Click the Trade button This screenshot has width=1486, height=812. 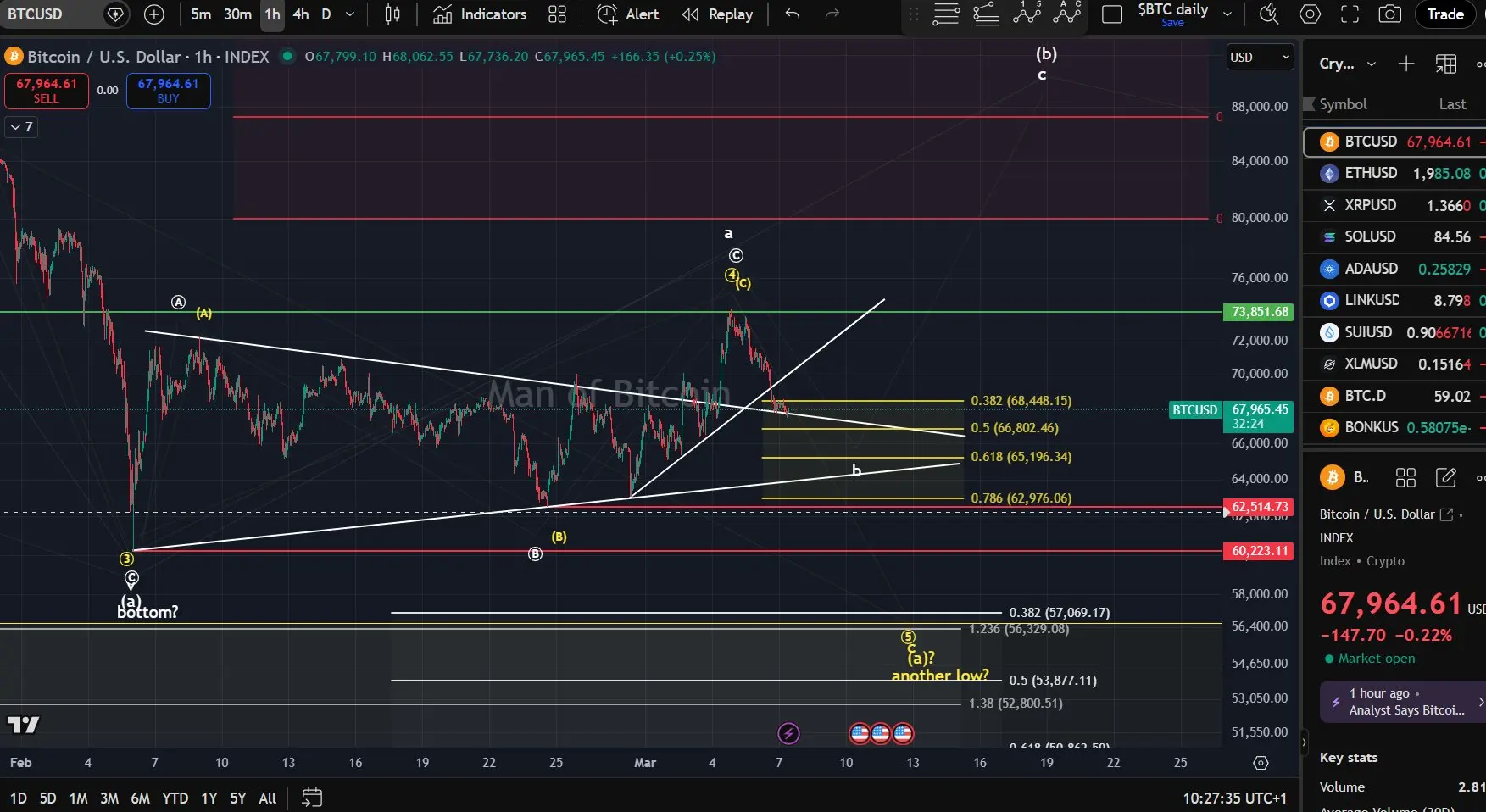(x=1445, y=14)
